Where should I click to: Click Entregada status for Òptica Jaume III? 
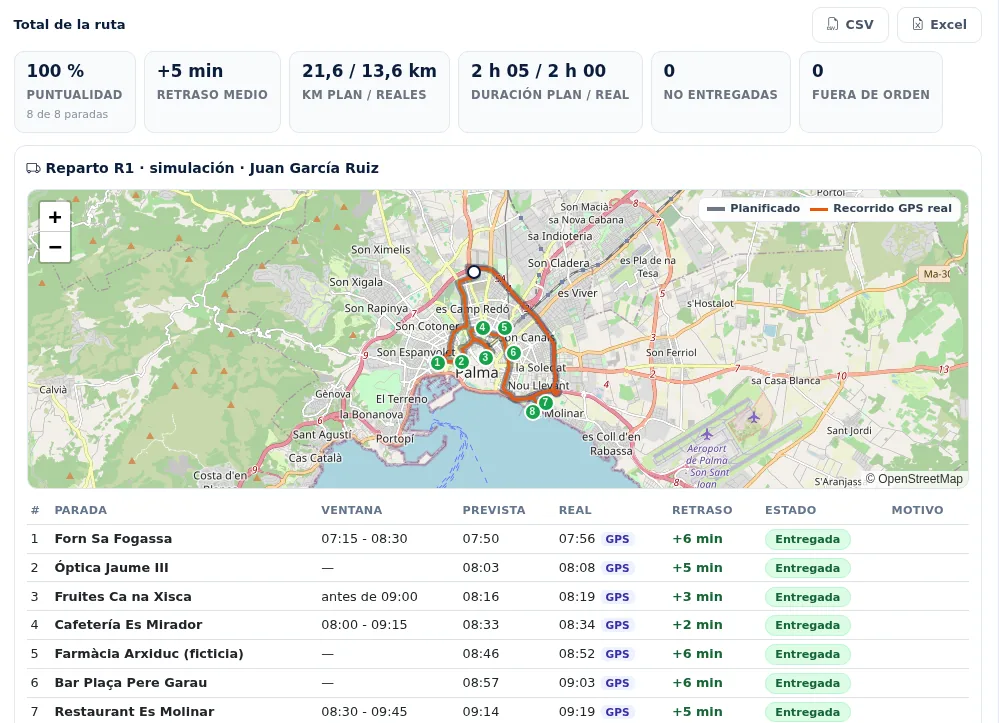pos(807,568)
